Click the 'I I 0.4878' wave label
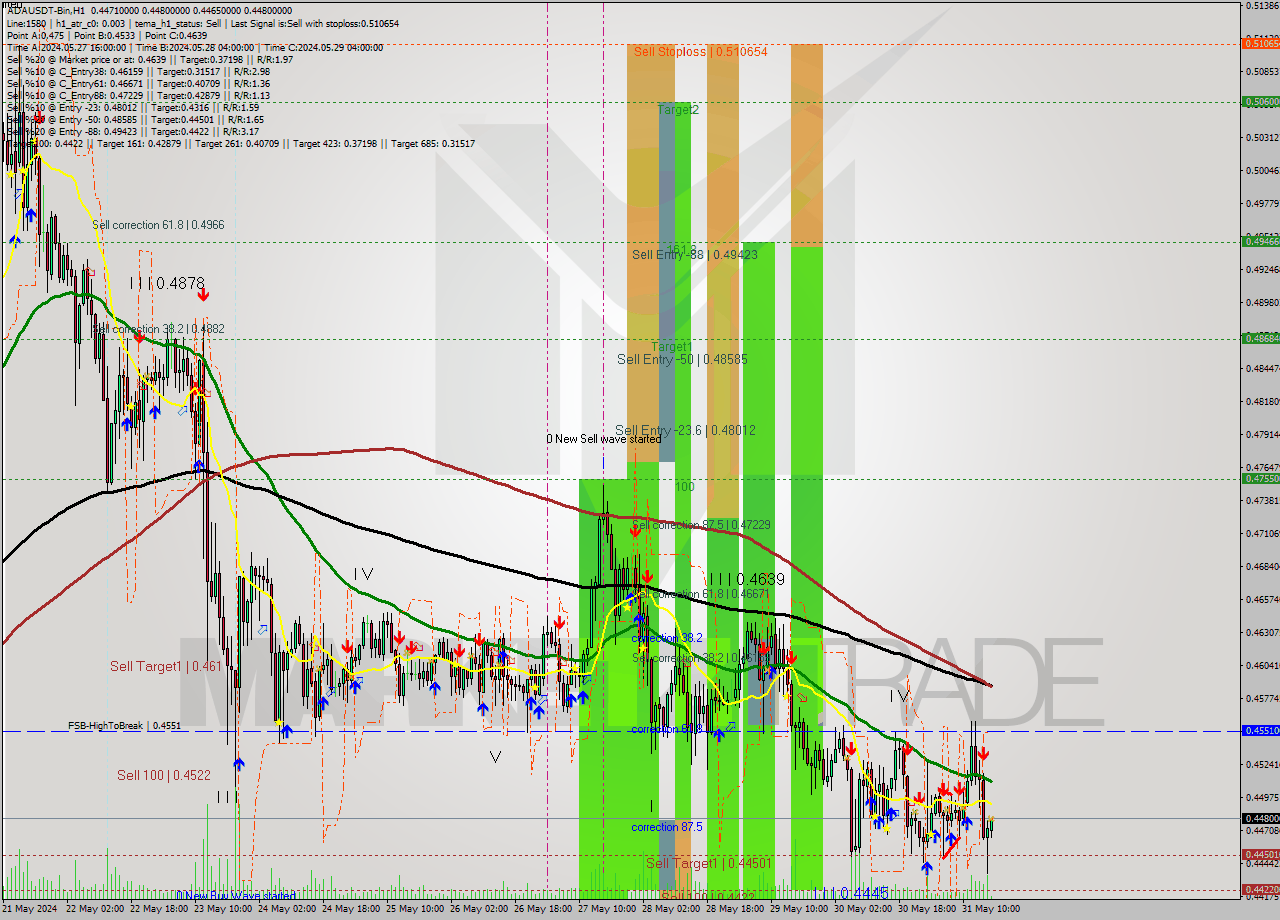Viewport: 1280px width, 920px height. tap(167, 284)
